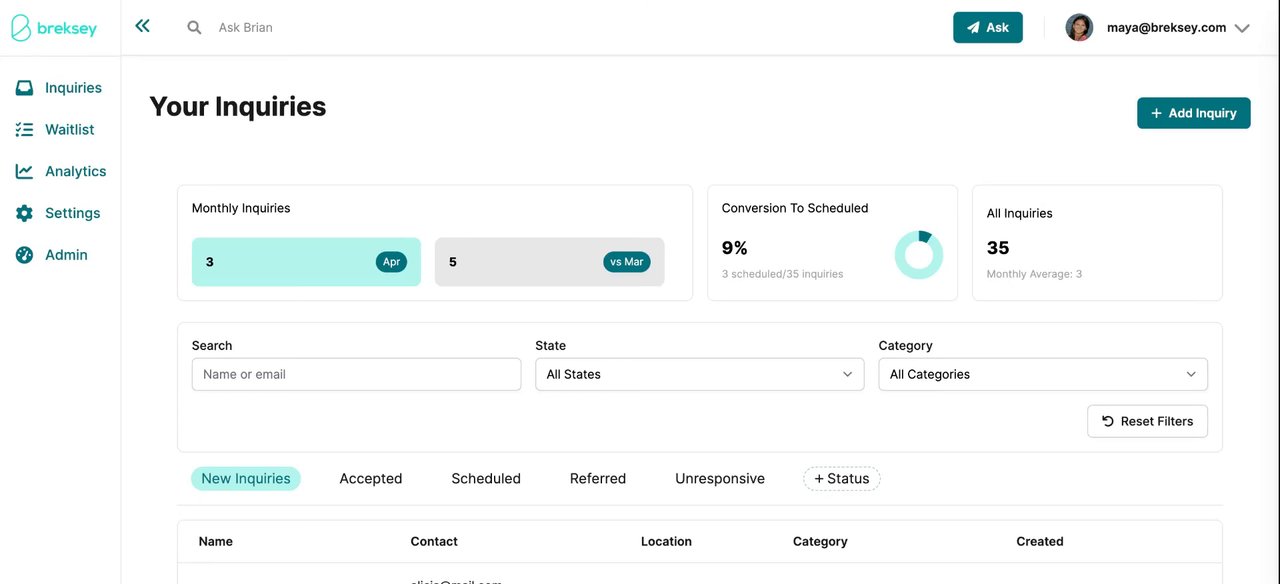Image resolution: width=1280 pixels, height=584 pixels.
Task: Click maya's profile avatar
Action: [x=1079, y=28]
